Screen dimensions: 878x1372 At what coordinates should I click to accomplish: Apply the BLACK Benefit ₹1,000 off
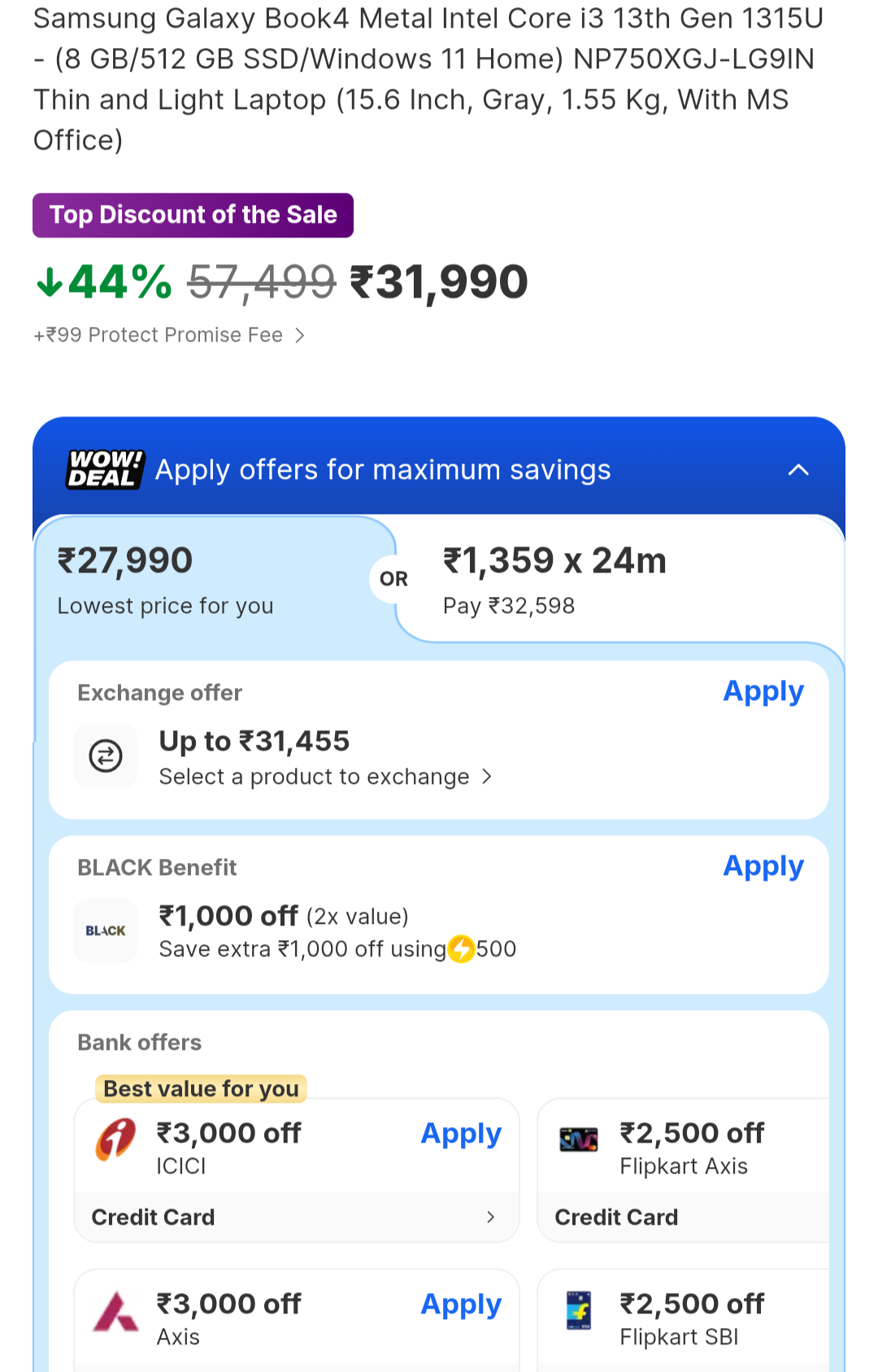tap(763, 866)
